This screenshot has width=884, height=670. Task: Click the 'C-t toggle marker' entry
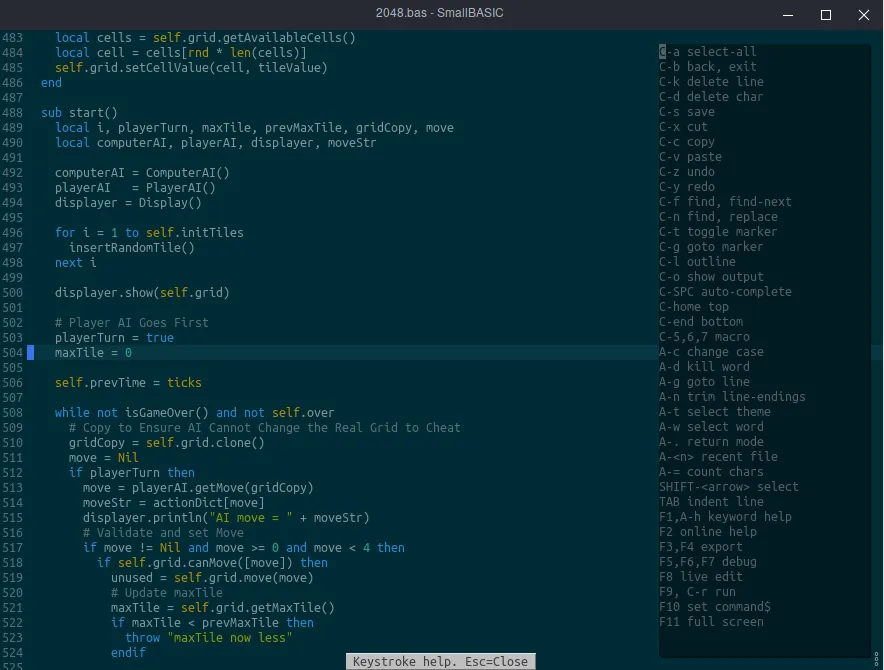tap(718, 232)
